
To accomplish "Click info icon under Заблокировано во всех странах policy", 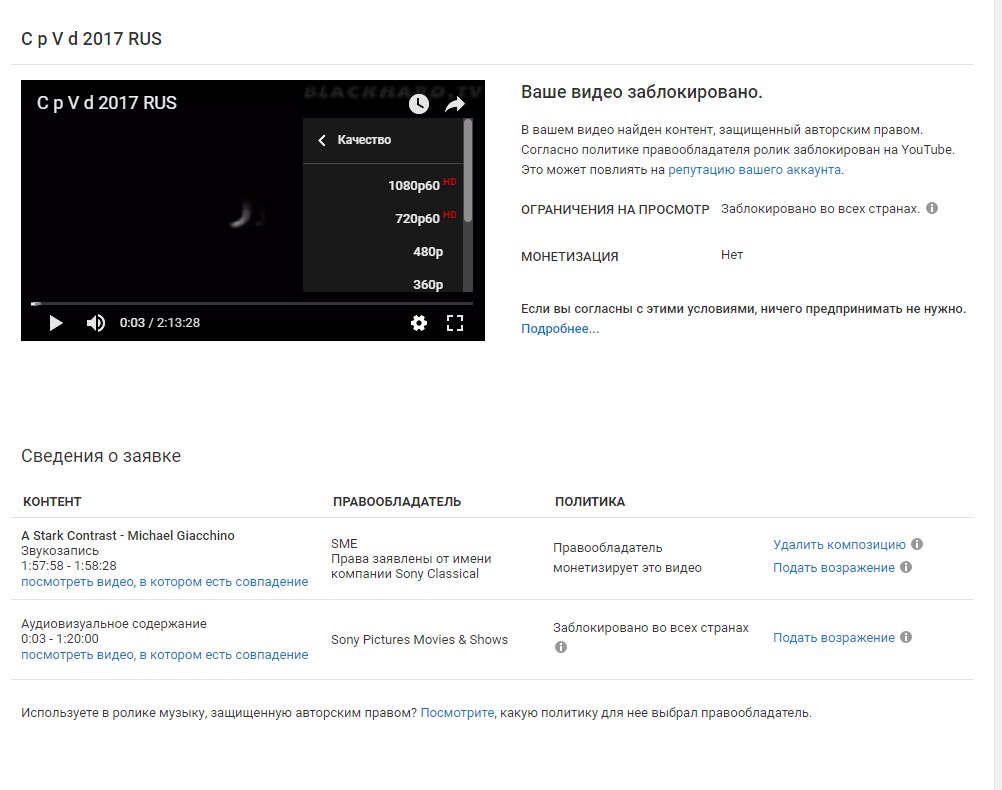I will [560, 647].
